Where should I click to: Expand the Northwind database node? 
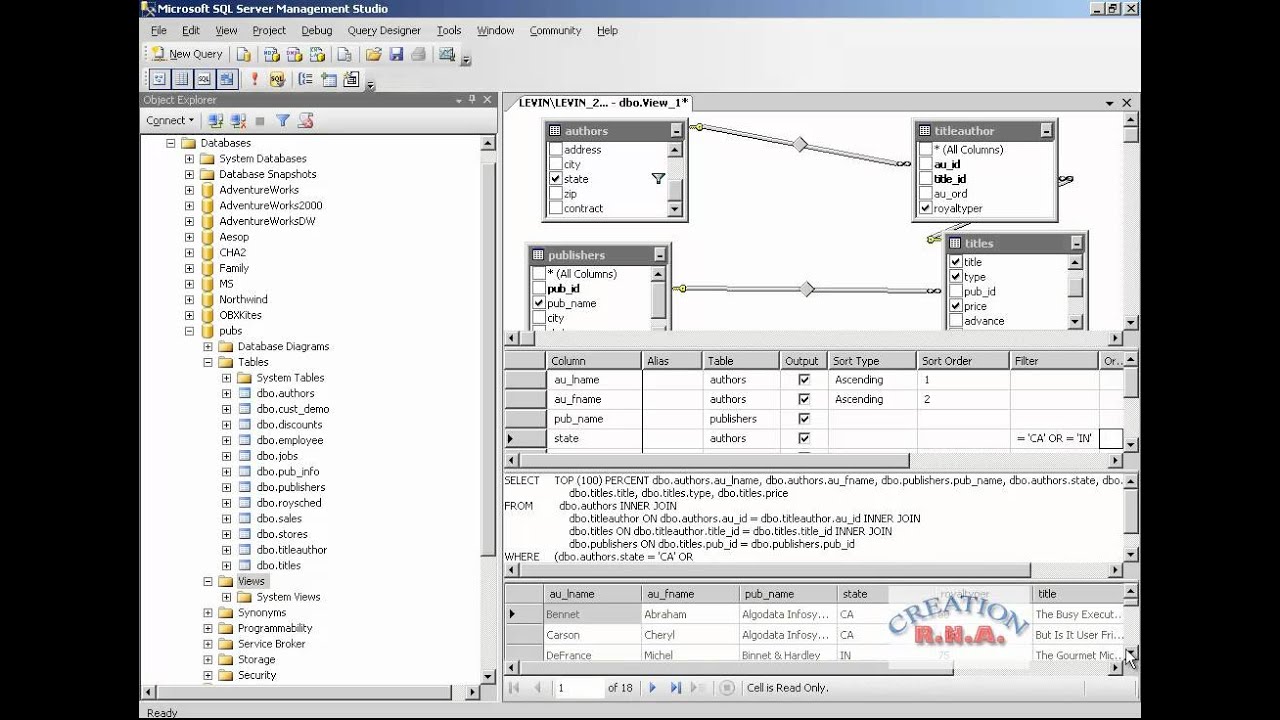pyautogui.click(x=189, y=299)
